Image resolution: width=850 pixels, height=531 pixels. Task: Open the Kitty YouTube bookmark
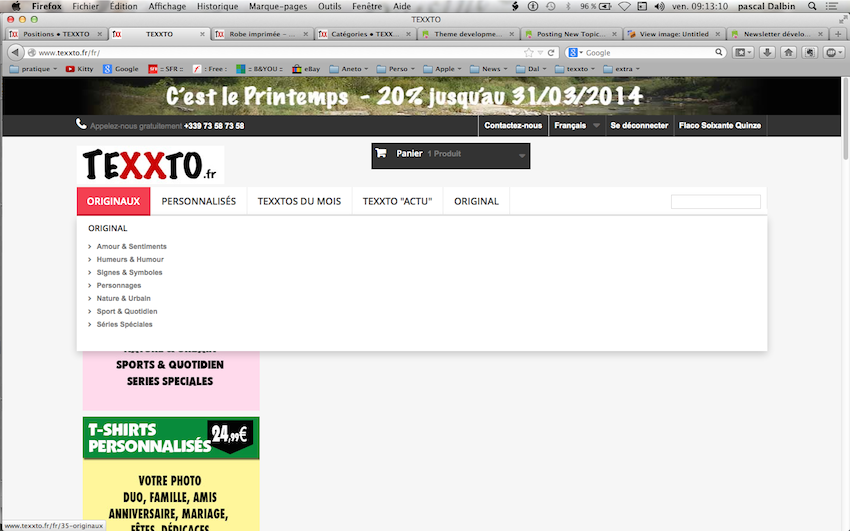(x=79, y=69)
